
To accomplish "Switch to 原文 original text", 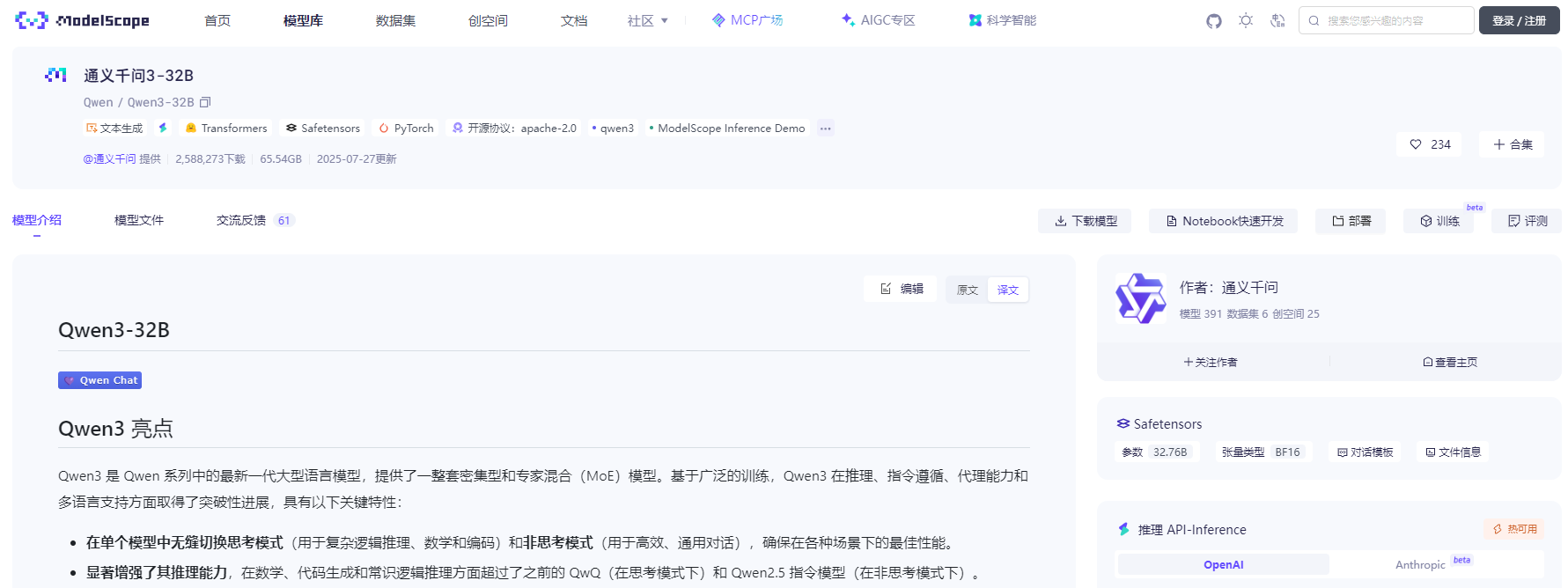I will coord(968,290).
